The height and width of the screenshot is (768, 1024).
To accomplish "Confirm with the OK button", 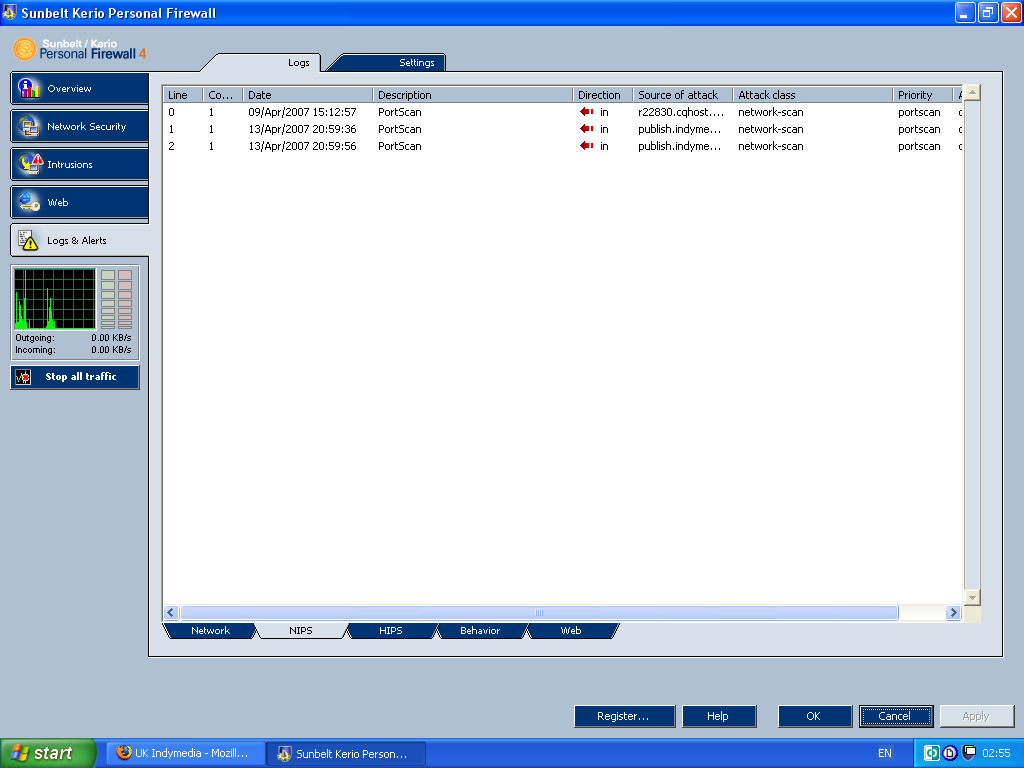I will (814, 716).
